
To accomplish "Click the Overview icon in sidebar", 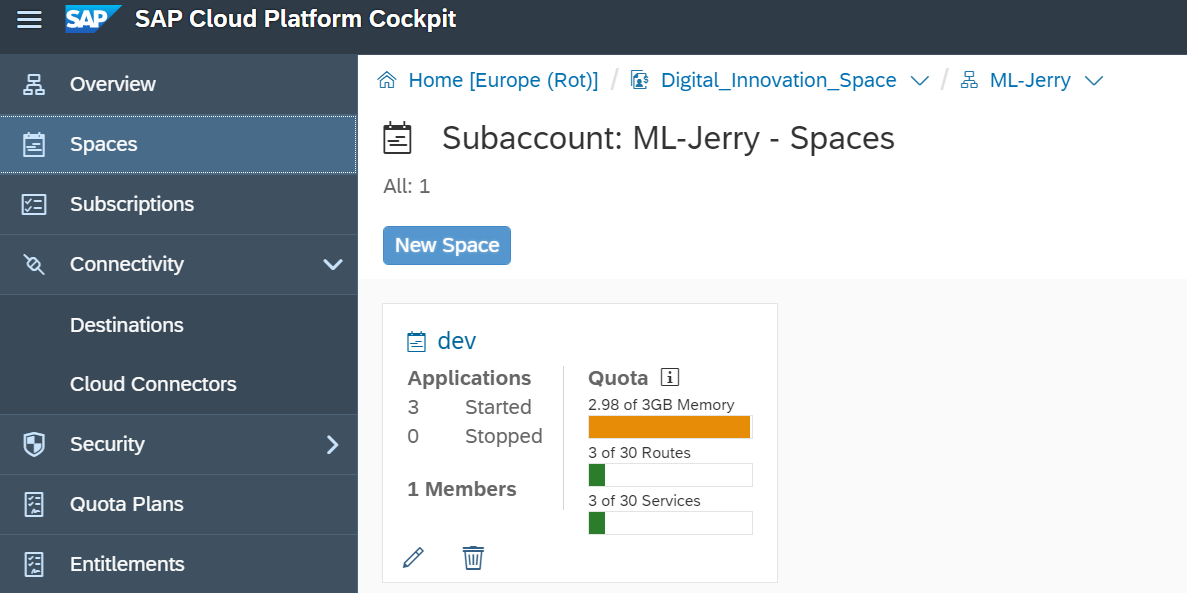I will point(34,84).
